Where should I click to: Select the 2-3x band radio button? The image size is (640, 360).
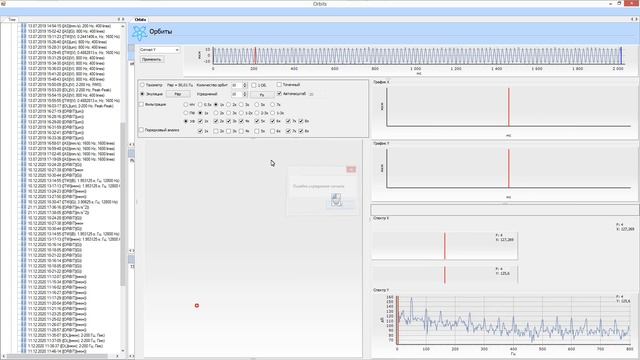257,113
